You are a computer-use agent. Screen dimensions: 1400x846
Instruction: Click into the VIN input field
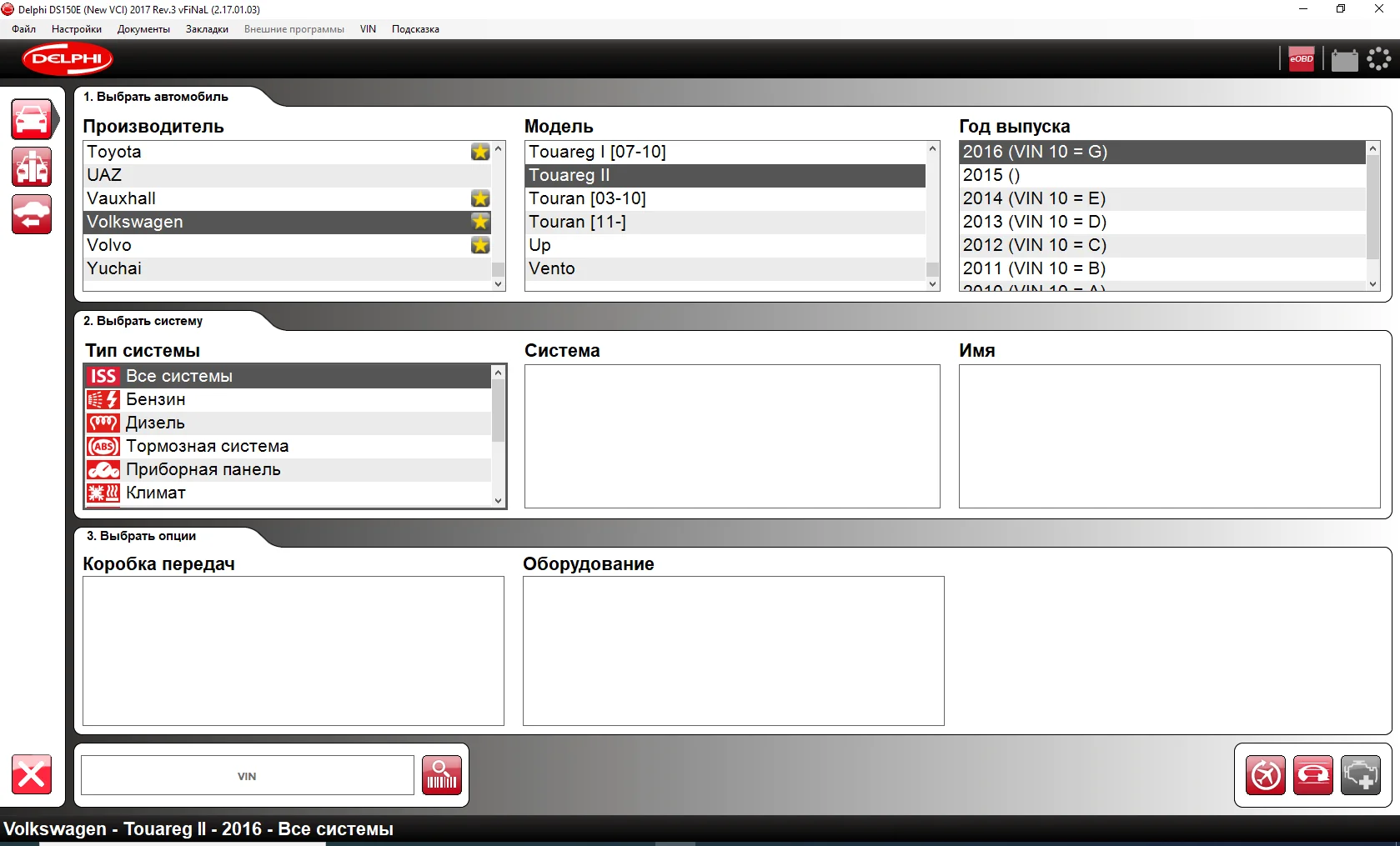pyautogui.click(x=247, y=776)
